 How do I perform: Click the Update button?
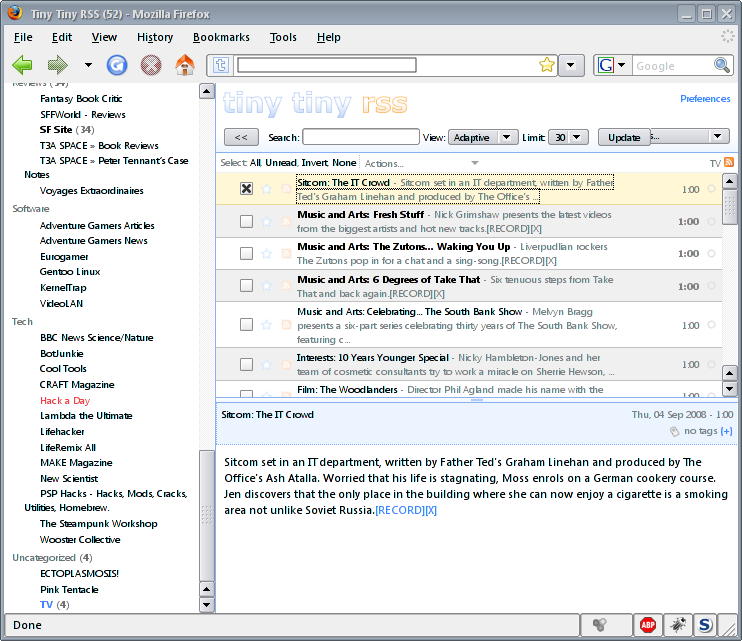624,137
